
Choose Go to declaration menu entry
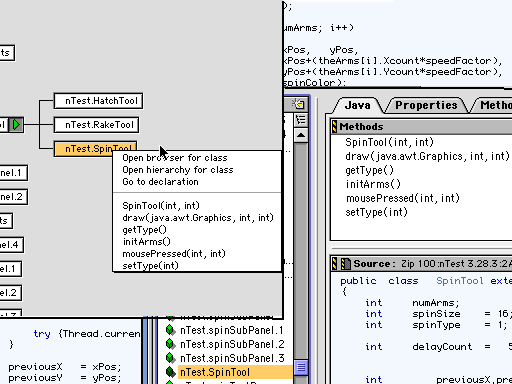point(160,182)
